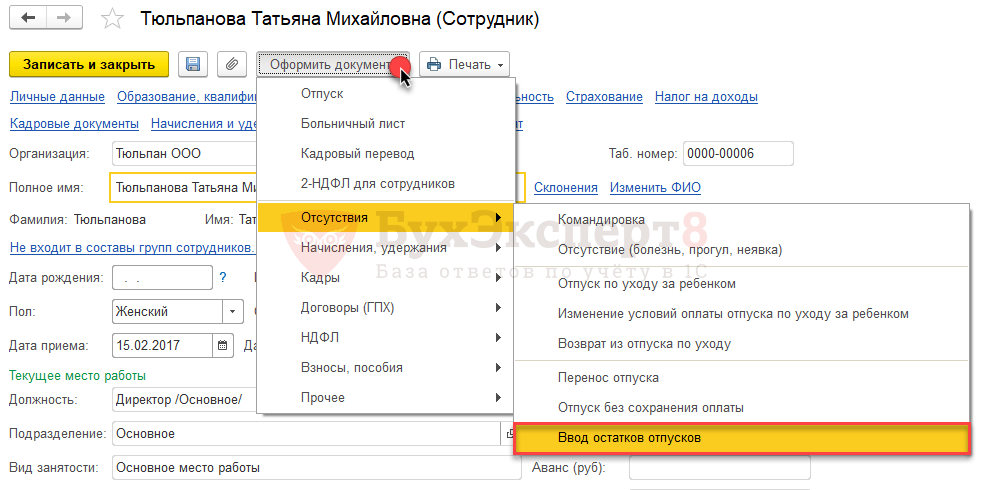Select Ввод остатков отпусков menu item

(x=741, y=438)
